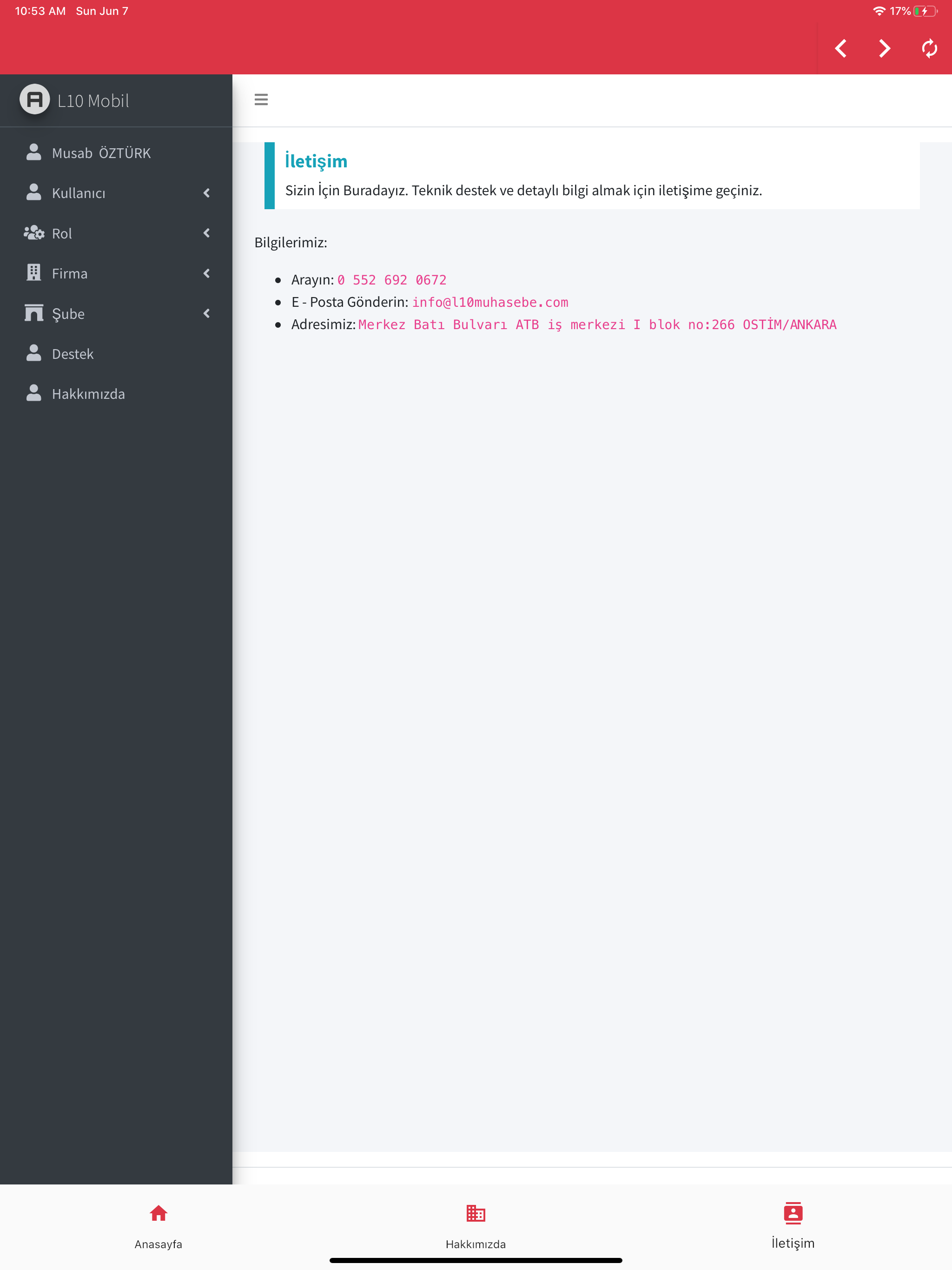Open the Şube sidebar menu
The height and width of the screenshot is (1270, 952).
(116, 313)
